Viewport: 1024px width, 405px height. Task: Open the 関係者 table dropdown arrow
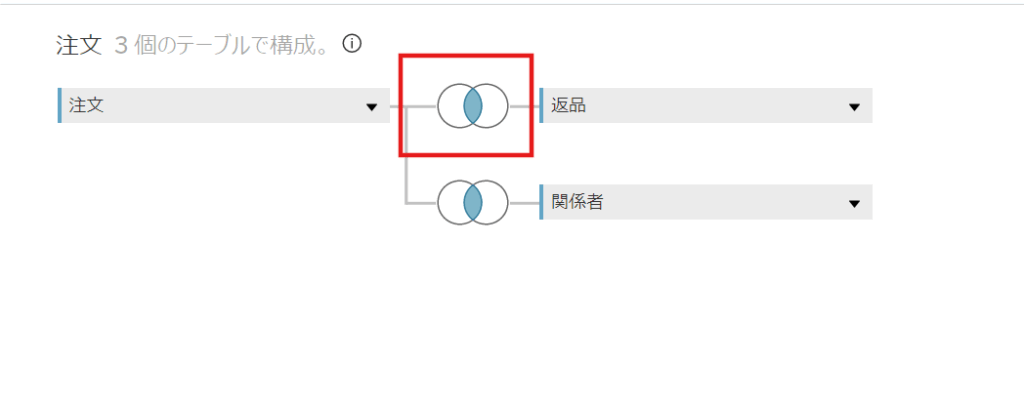pos(854,203)
